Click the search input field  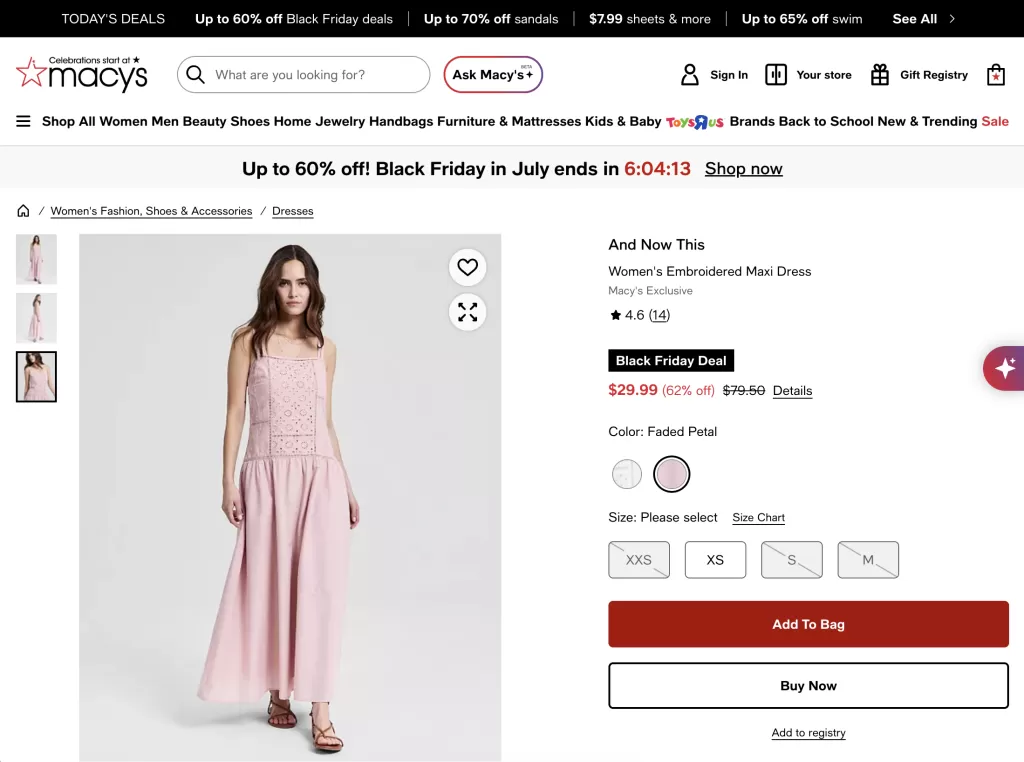(304, 74)
